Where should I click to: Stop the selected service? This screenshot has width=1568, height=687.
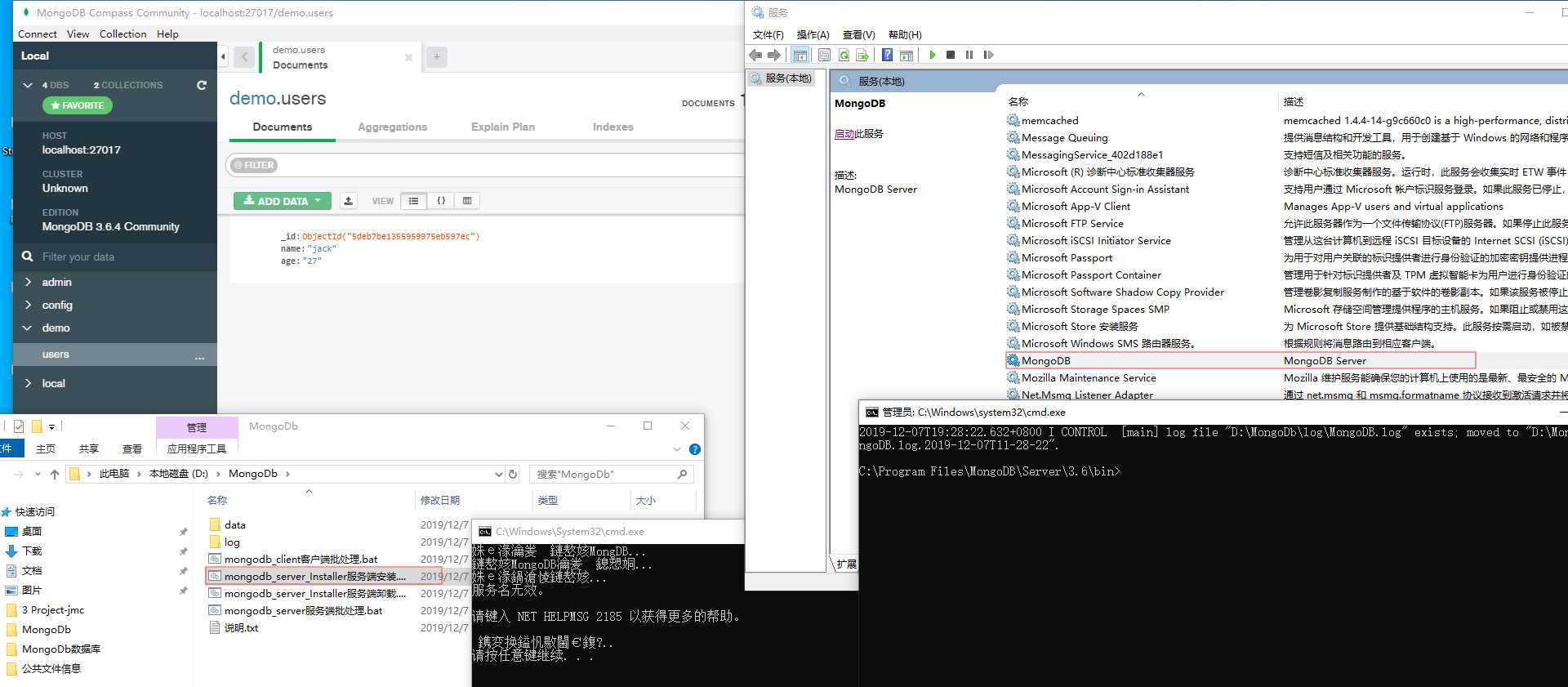click(951, 55)
